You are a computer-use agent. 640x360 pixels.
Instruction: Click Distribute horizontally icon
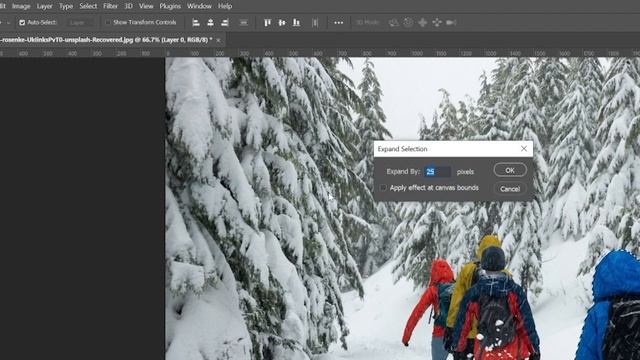[x=315, y=22]
